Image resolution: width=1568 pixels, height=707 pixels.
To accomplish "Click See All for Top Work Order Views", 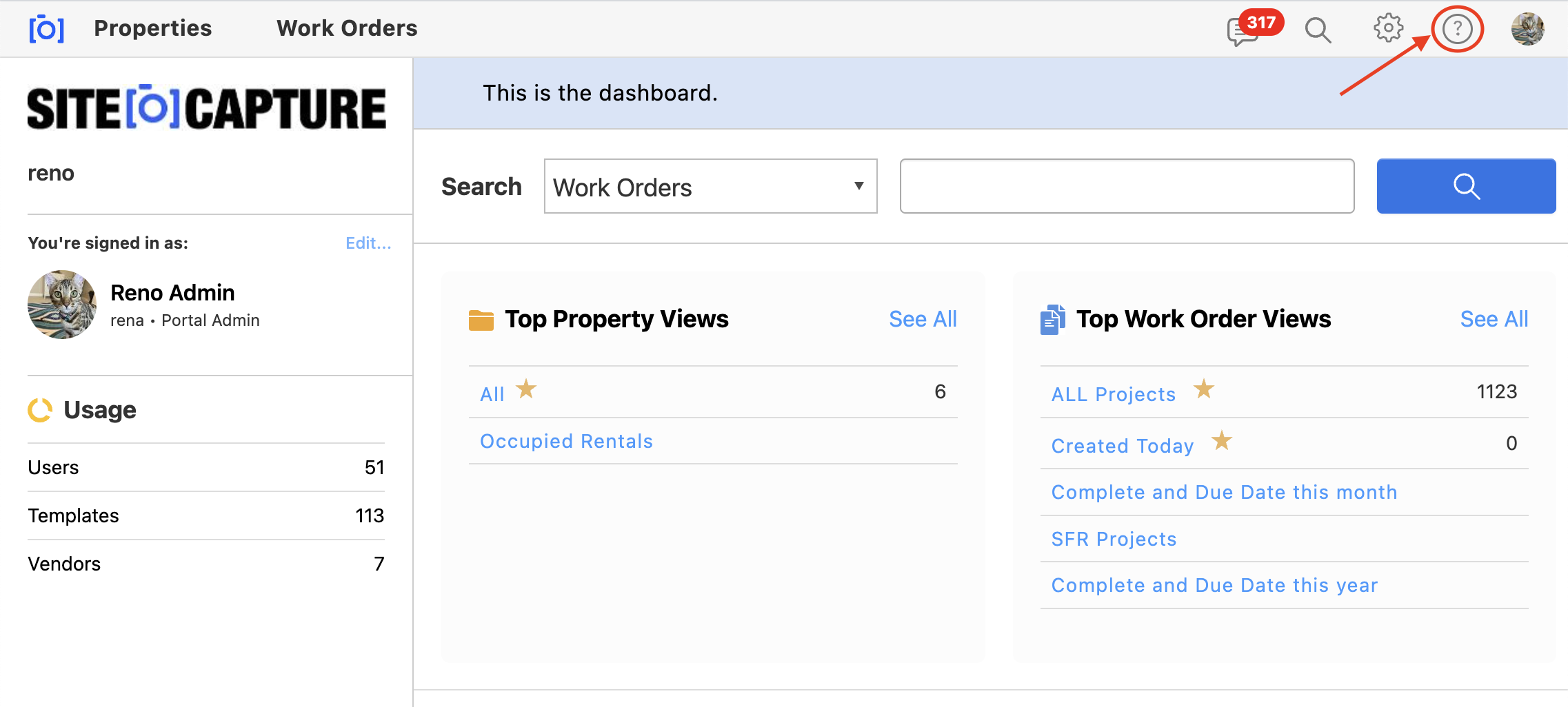I will [1494, 319].
